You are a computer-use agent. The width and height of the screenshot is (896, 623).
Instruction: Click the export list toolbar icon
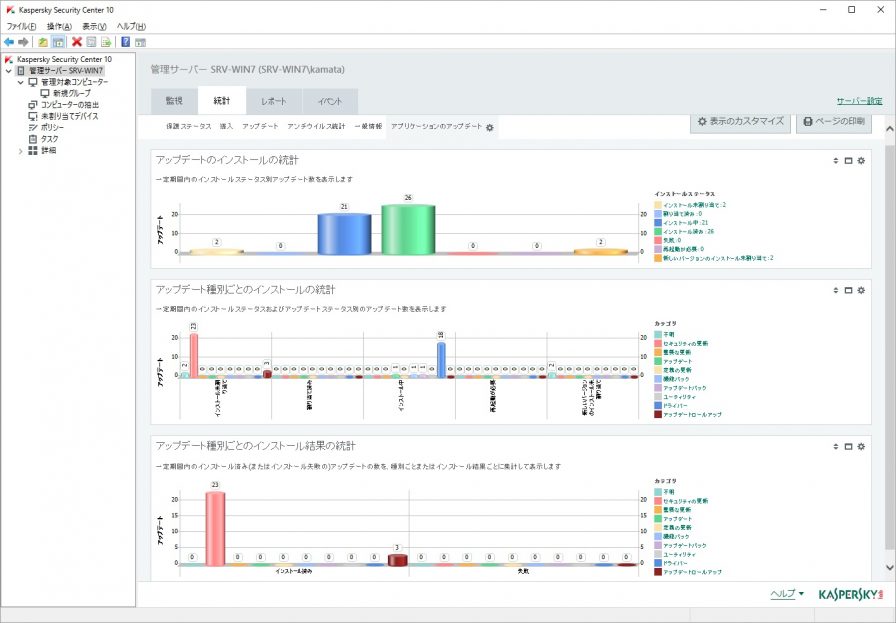click(x=106, y=42)
